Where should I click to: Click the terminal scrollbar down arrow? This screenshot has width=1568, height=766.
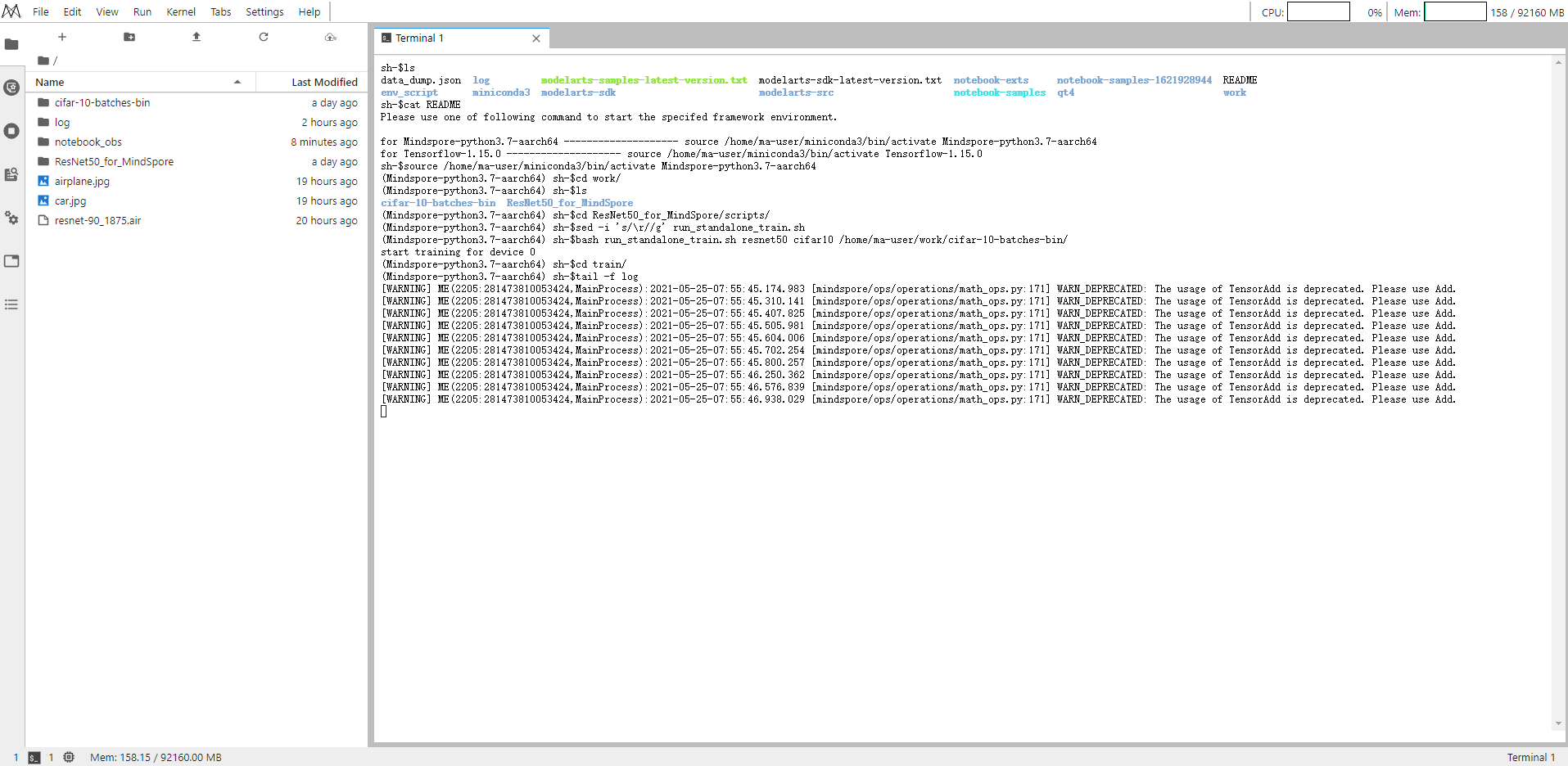pos(1558,724)
